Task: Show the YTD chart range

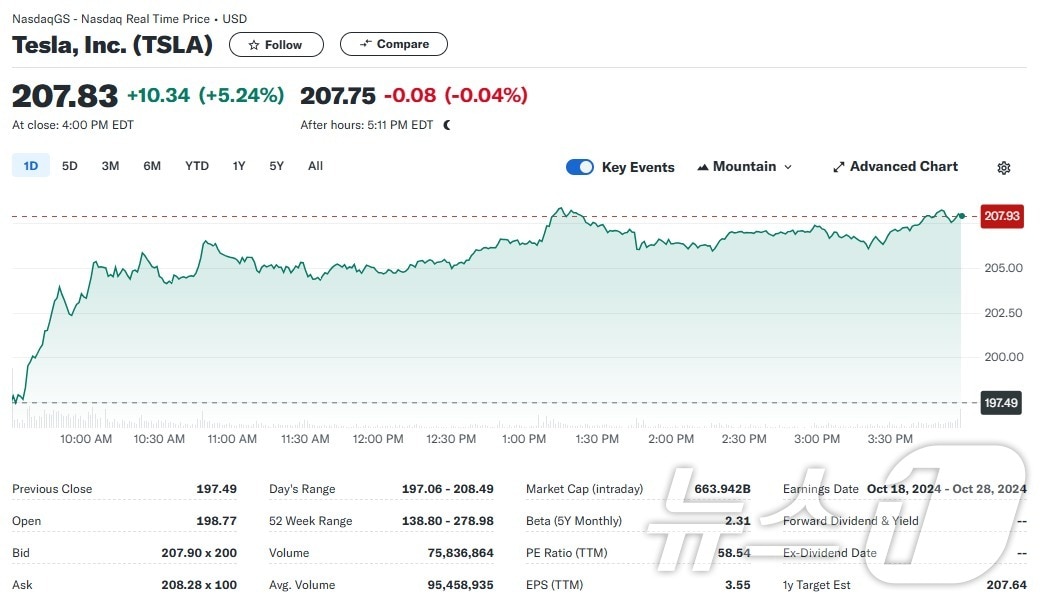Action: [197, 166]
